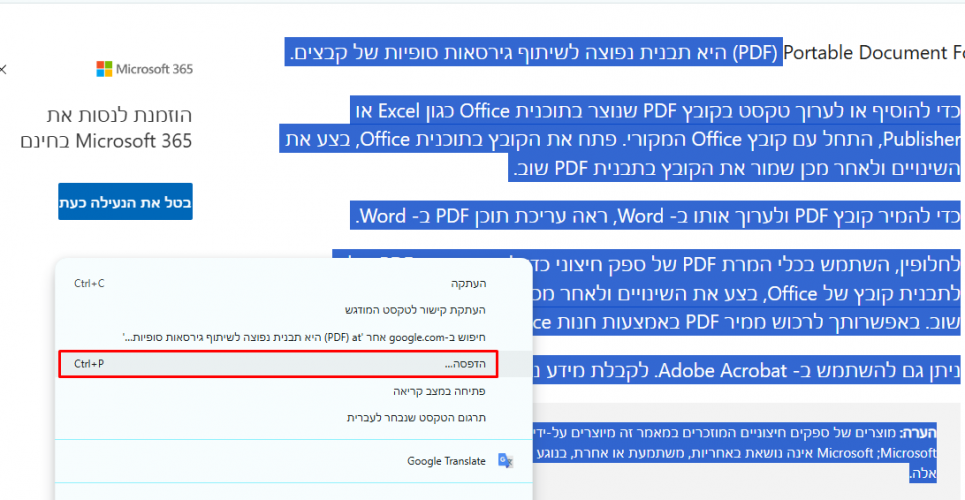The width and height of the screenshot is (965, 500).
Task: Close the Microsoft 365 promo panel
Action: point(3,69)
